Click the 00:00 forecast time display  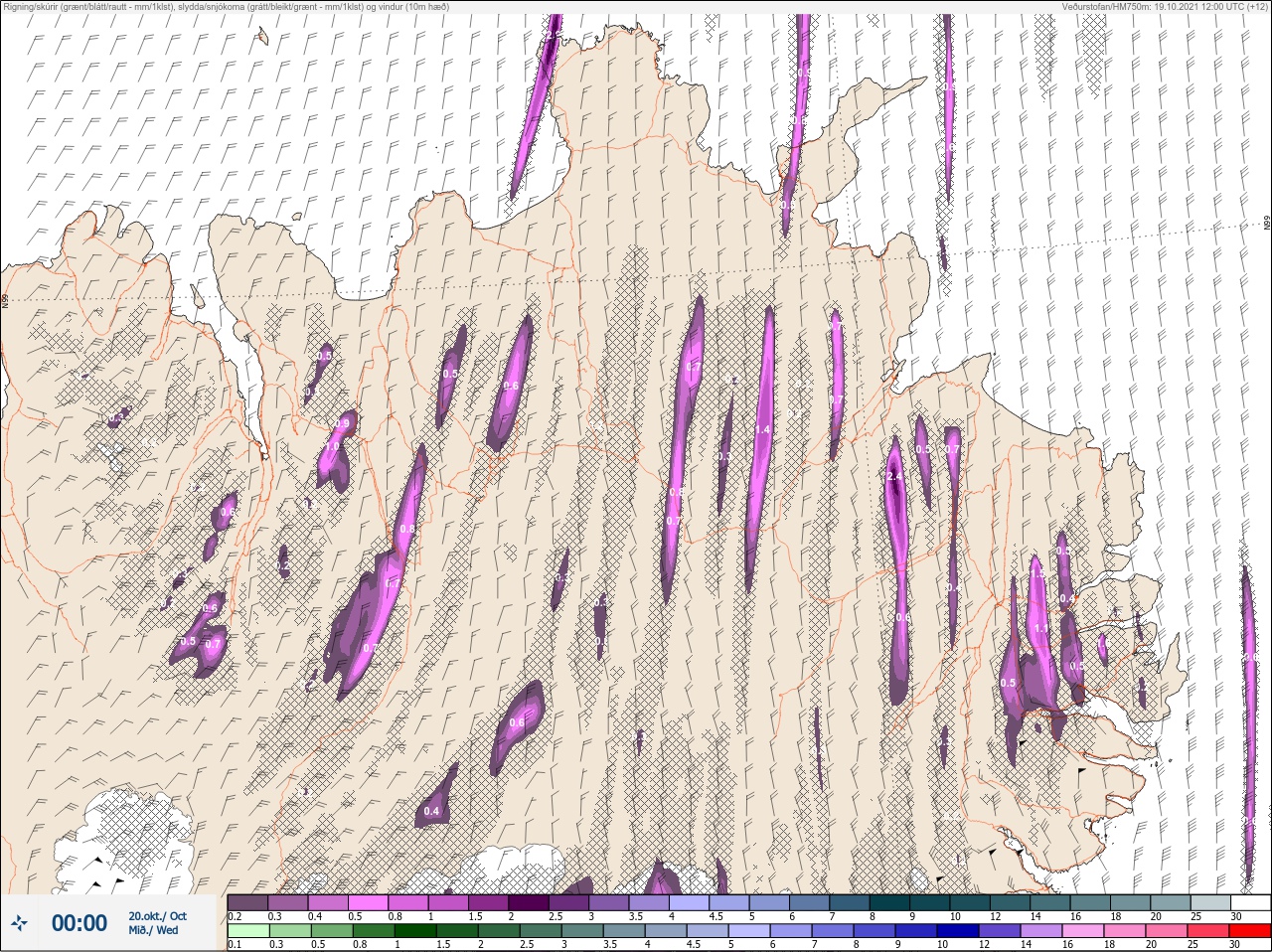point(79,923)
